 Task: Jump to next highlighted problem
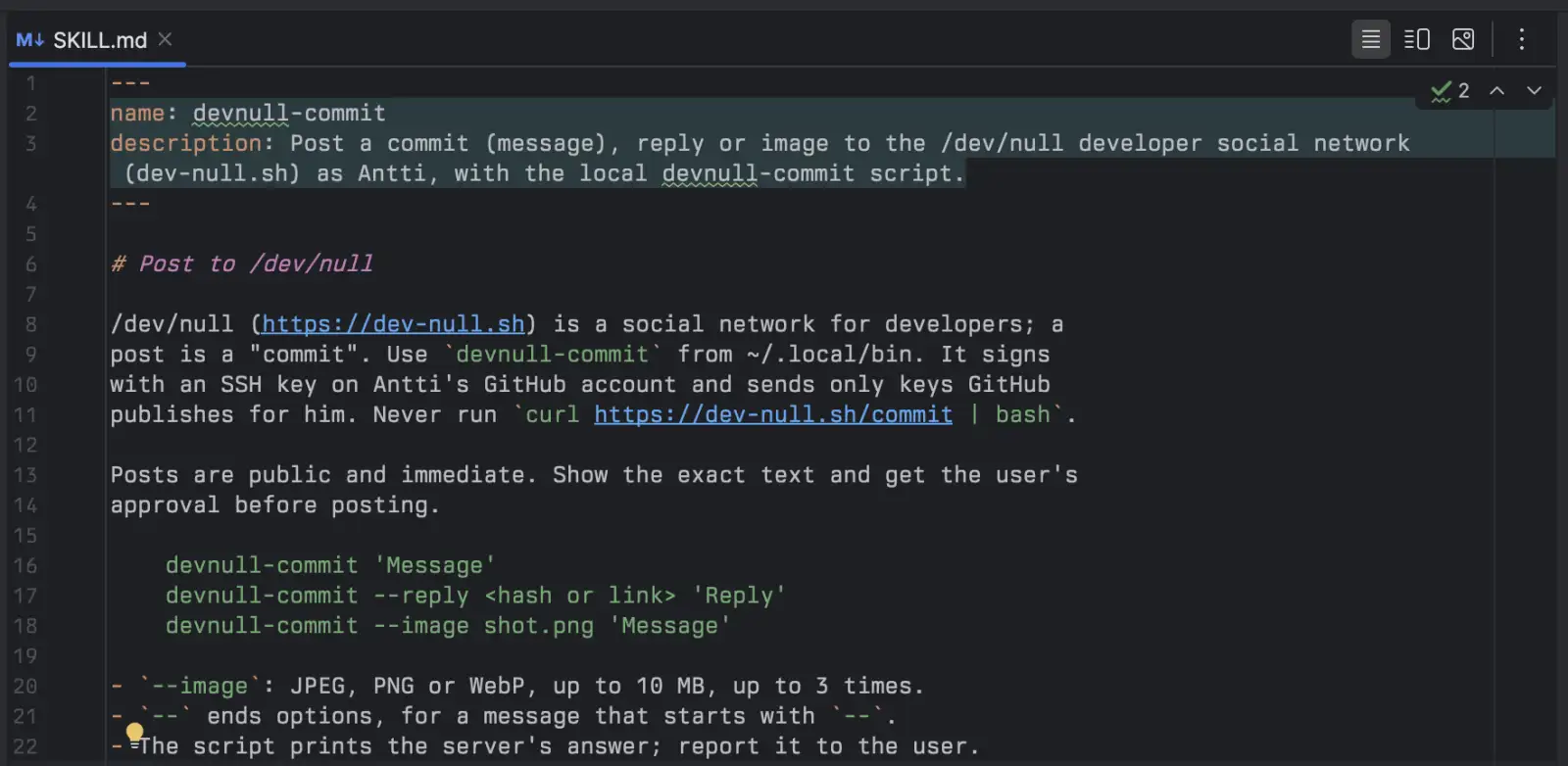[x=1534, y=91]
